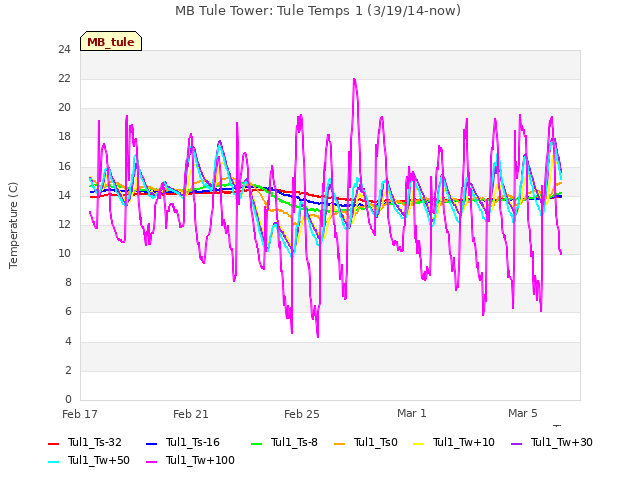Screen dimensions: 640x480
Task: Click the orange Tul1_Ts0 legend swatch
Action: coord(339,444)
